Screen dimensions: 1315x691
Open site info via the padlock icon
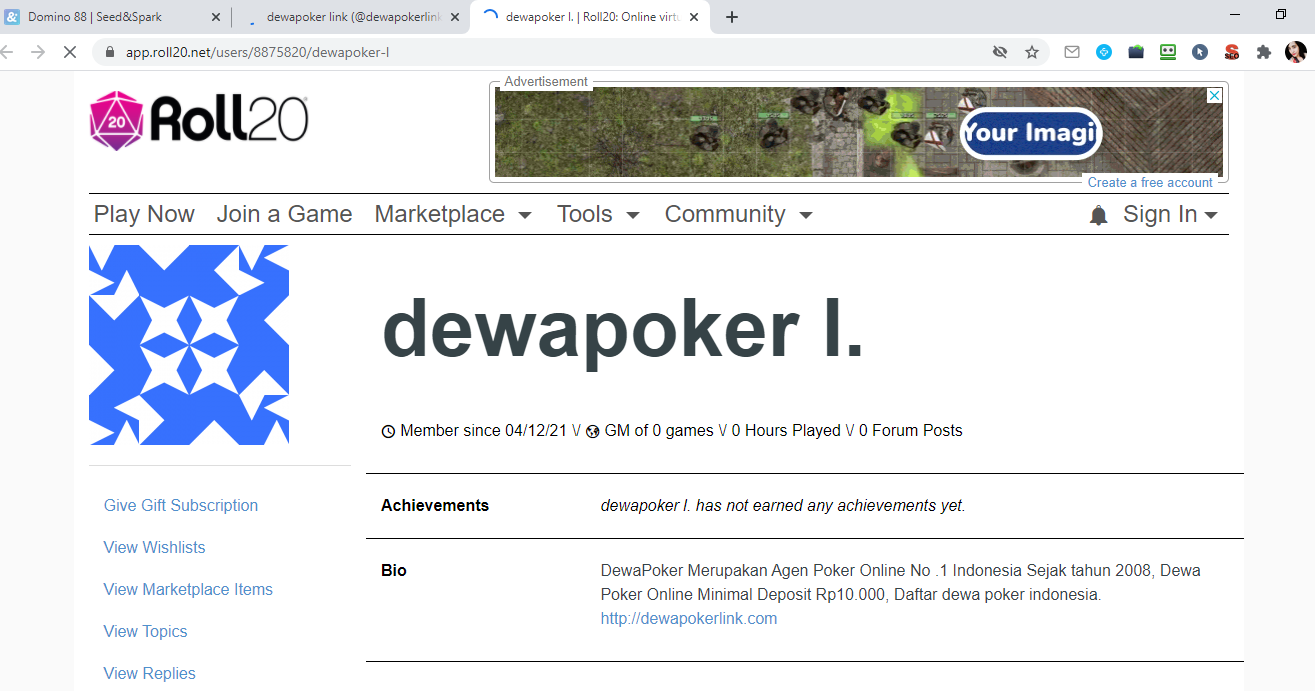click(110, 51)
